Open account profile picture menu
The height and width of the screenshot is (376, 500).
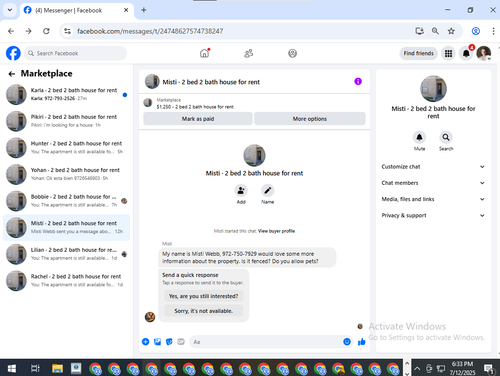[x=484, y=53]
